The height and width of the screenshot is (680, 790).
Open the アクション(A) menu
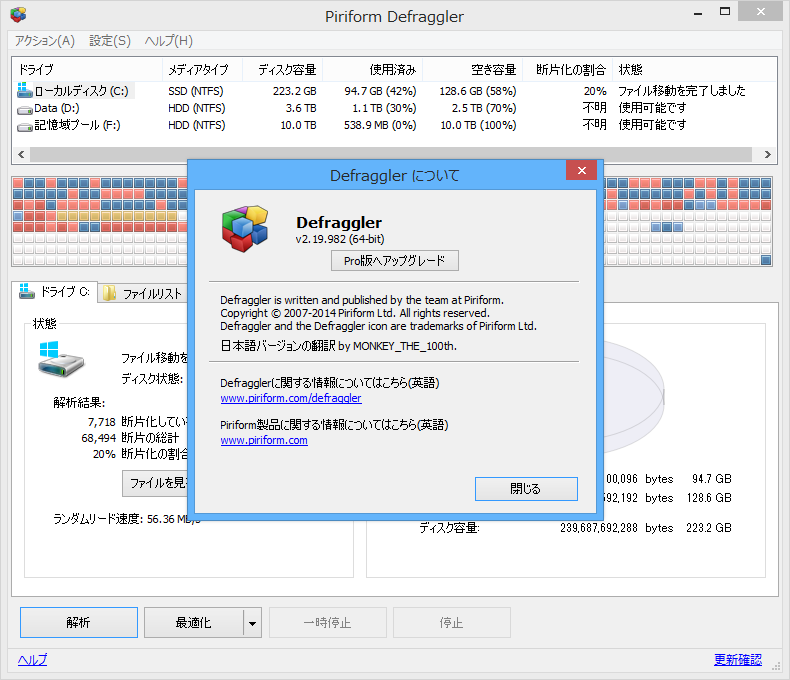[x=44, y=41]
